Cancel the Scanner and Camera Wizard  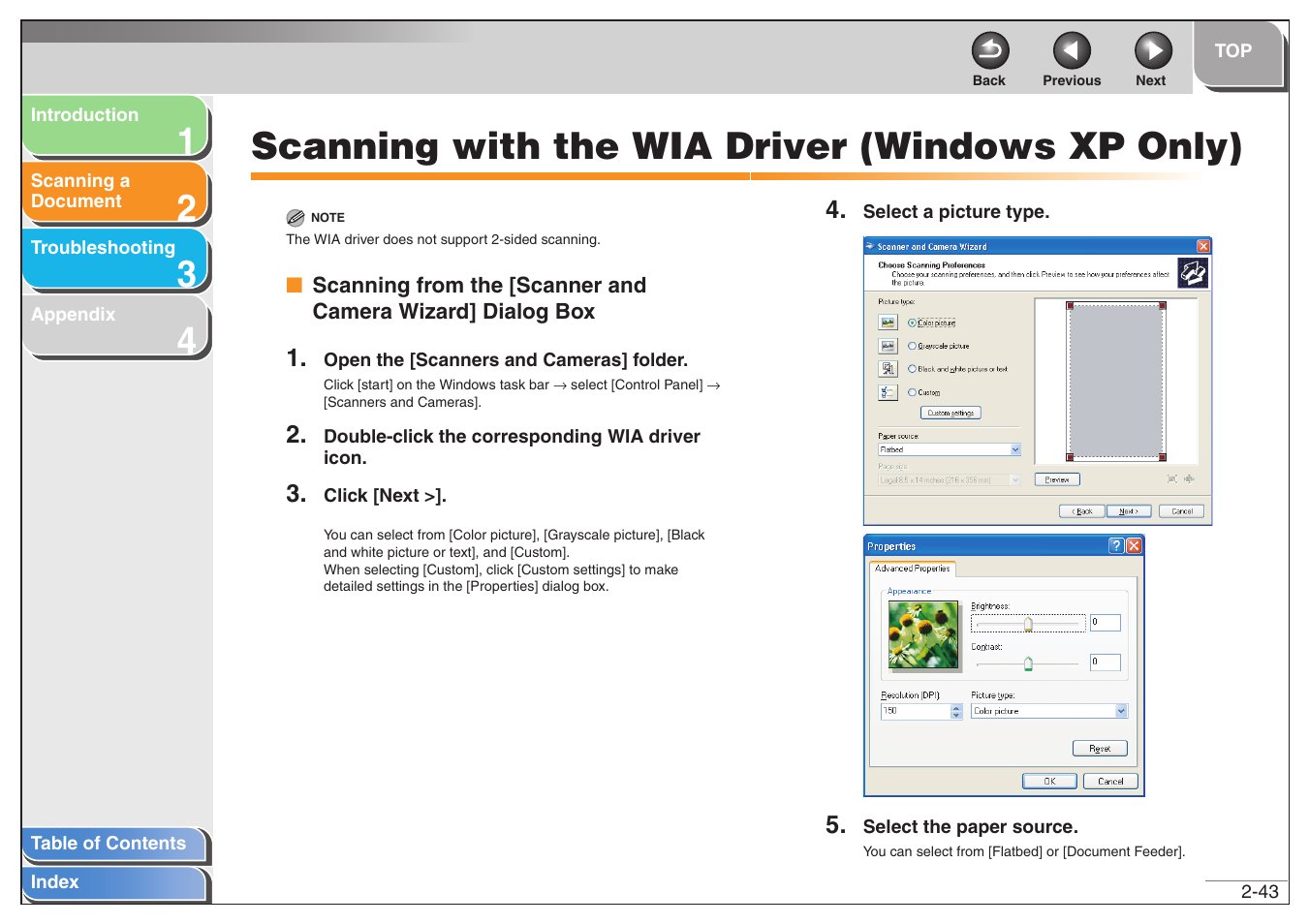coord(1182,511)
